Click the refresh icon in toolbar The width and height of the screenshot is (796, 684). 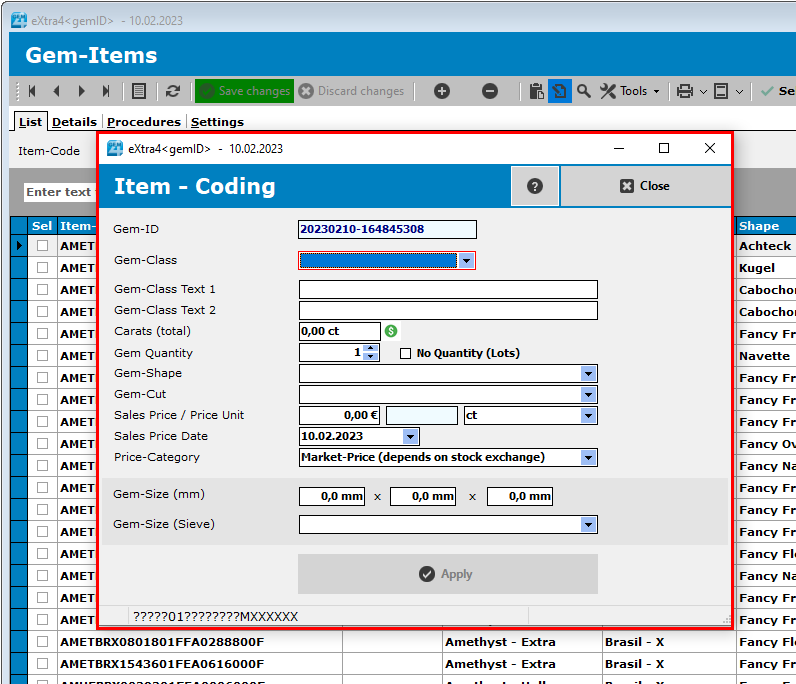click(x=173, y=91)
